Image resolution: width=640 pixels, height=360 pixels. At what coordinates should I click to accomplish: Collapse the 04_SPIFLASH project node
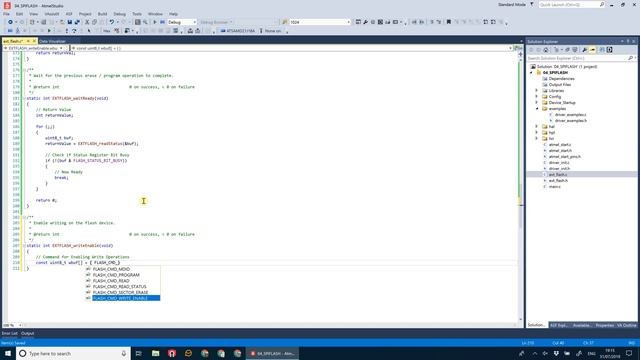coord(531,73)
